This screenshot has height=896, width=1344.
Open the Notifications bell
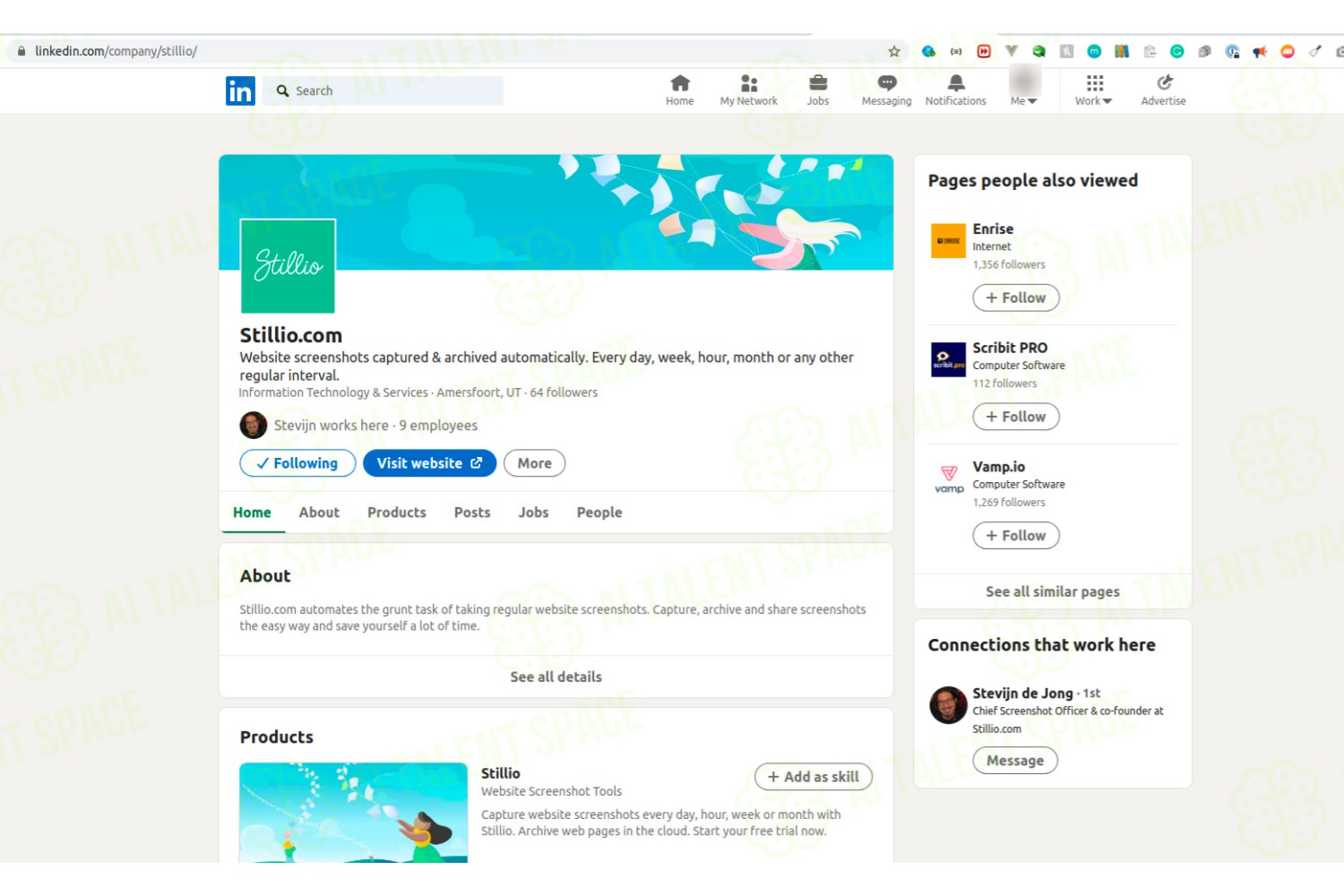pyautogui.click(x=956, y=83)
